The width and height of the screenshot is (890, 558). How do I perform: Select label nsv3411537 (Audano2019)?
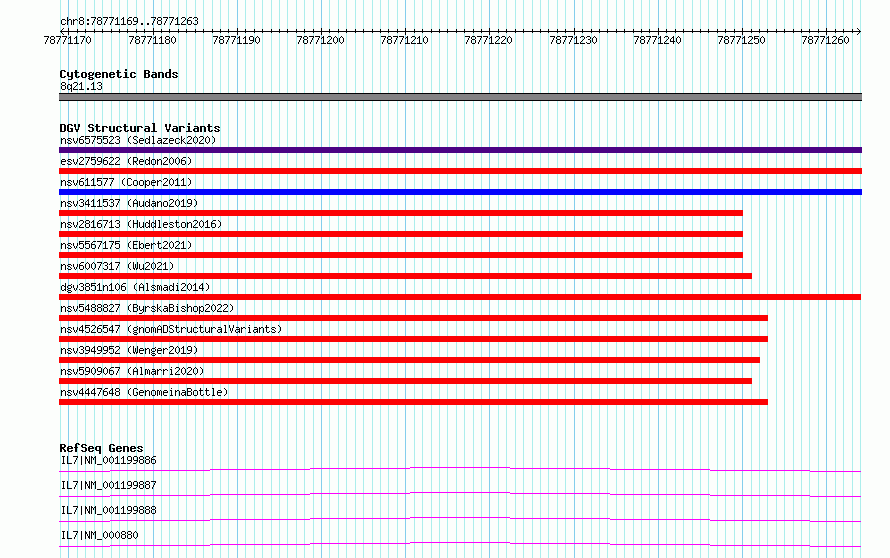(x=129, y=203)
